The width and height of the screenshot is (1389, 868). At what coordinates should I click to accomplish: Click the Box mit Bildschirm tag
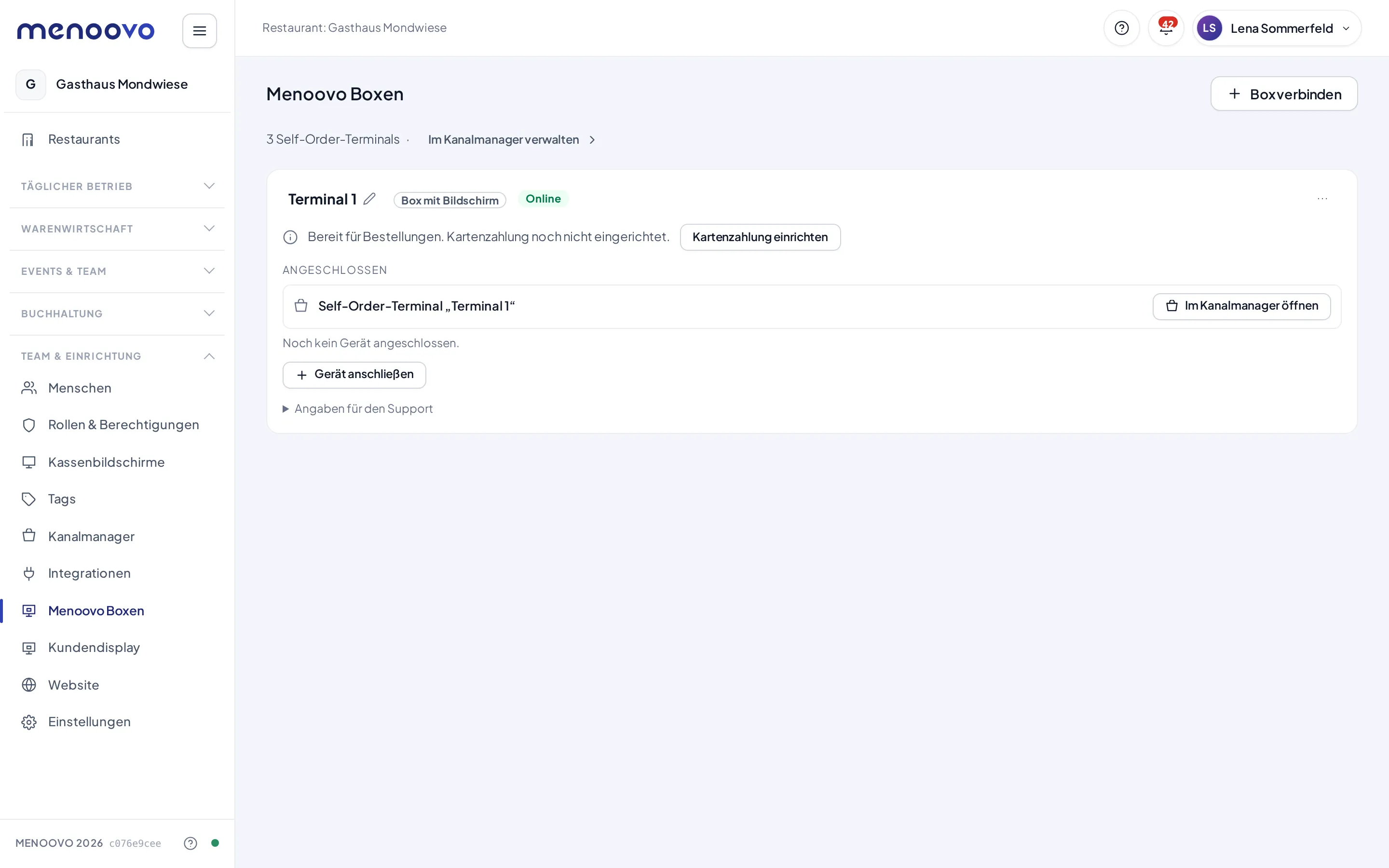[x=449, y=200]
